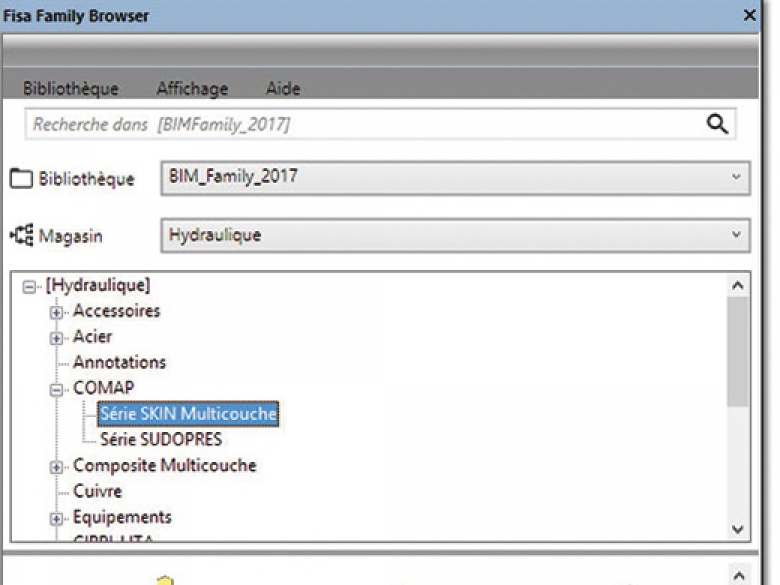Viewport: 780px width, 585px height.
Task: Expand the Composite Multicouche node
Action: point(56,467)
